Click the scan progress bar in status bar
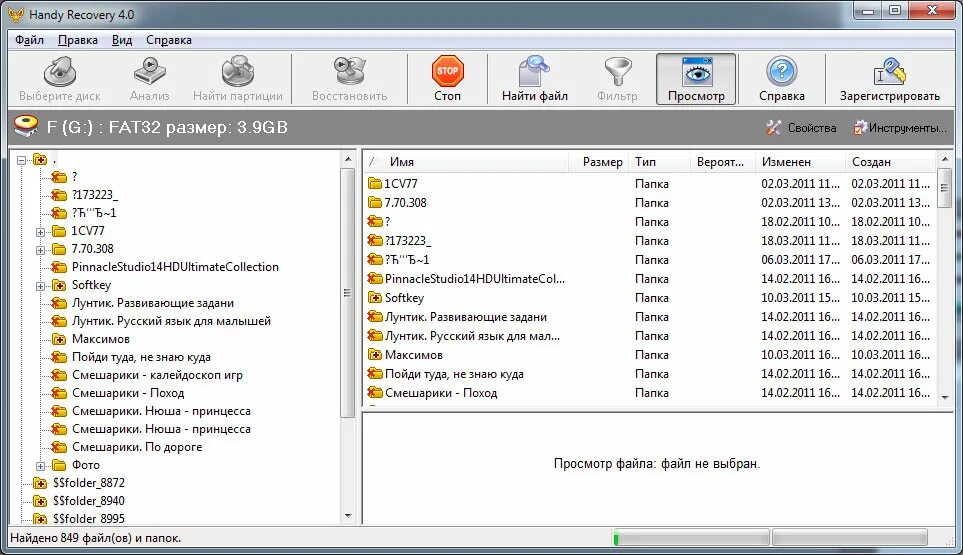 point(691,538)
